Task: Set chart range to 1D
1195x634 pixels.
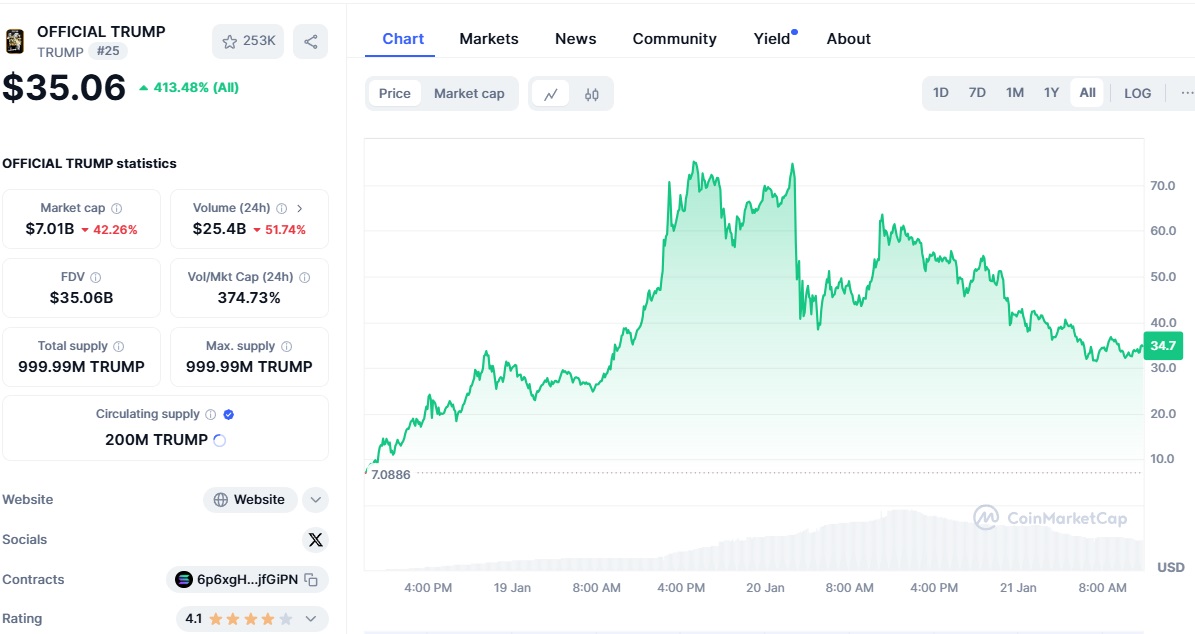Action: [x=941, y=93]
